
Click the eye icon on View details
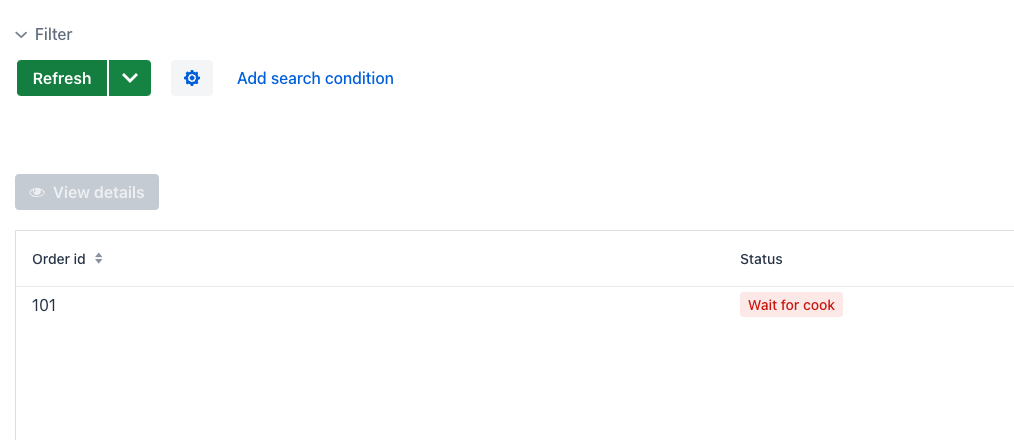point(37,193)
